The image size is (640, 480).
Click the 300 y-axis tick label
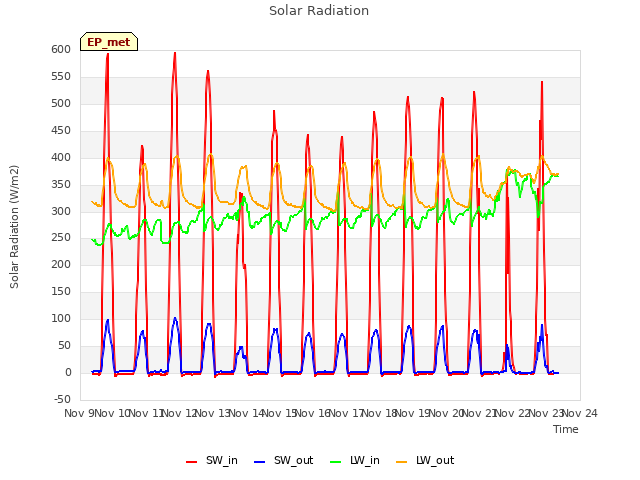[61, 211]
